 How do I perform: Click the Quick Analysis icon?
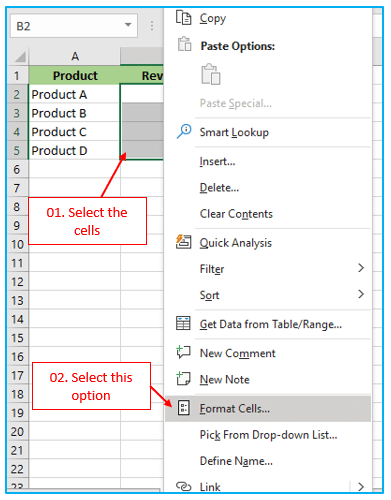click(183, 242)
